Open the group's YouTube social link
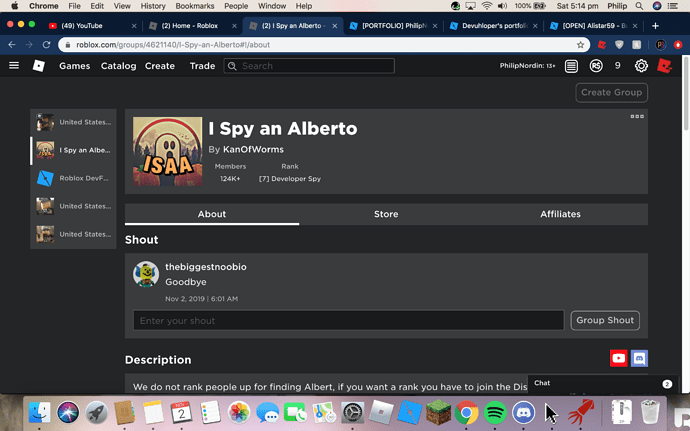The image size is (690, 431). (618, 358)
